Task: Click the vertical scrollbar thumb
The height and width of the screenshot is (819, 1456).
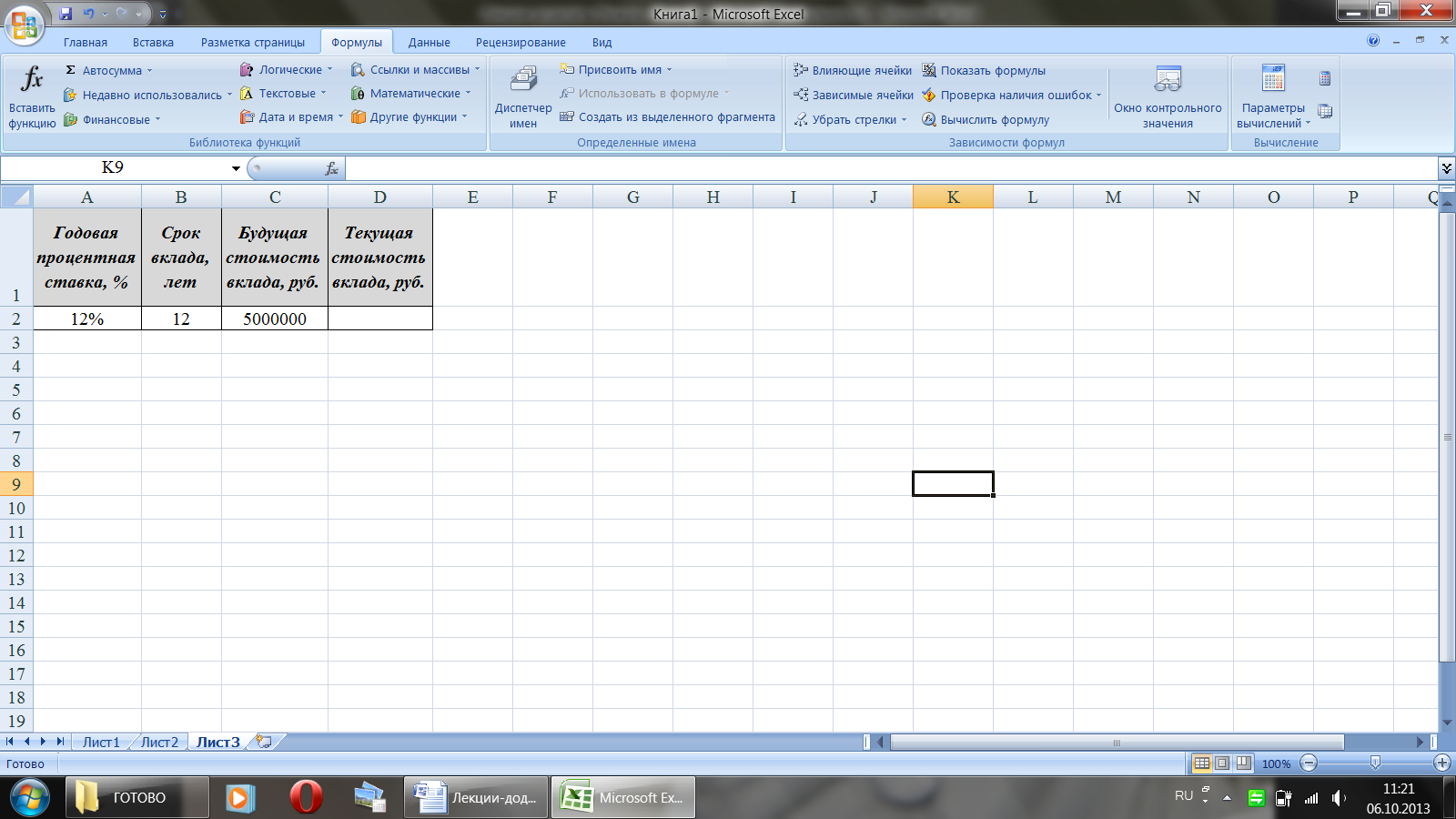Action: click(x=1448, y=437)
